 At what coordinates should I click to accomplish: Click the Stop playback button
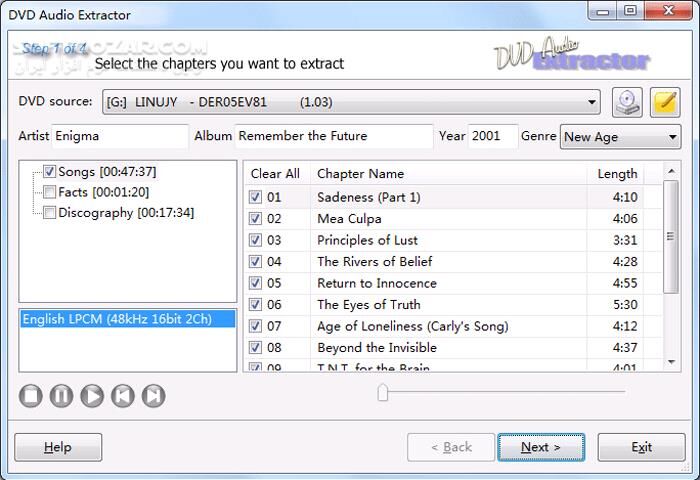tap(31, 396)
